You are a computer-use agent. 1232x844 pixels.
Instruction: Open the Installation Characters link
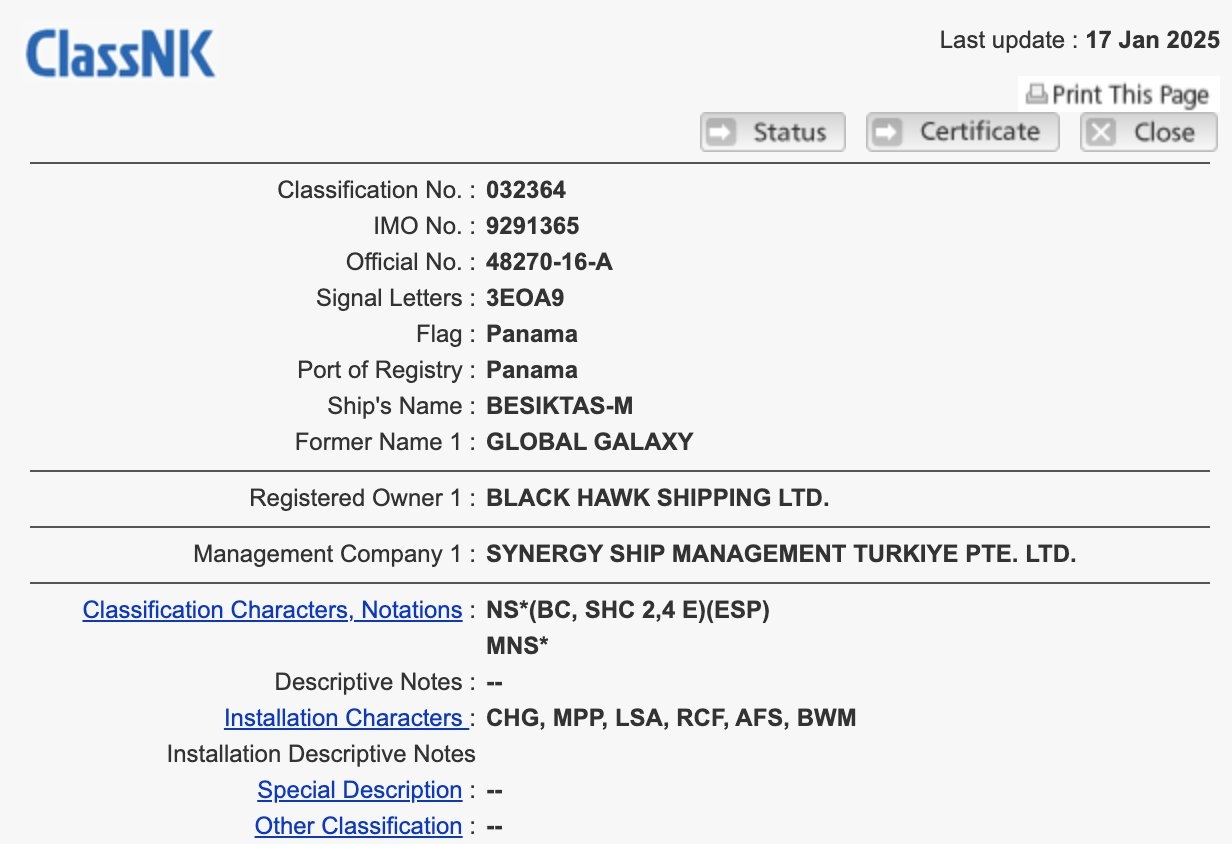pos(343,718)
